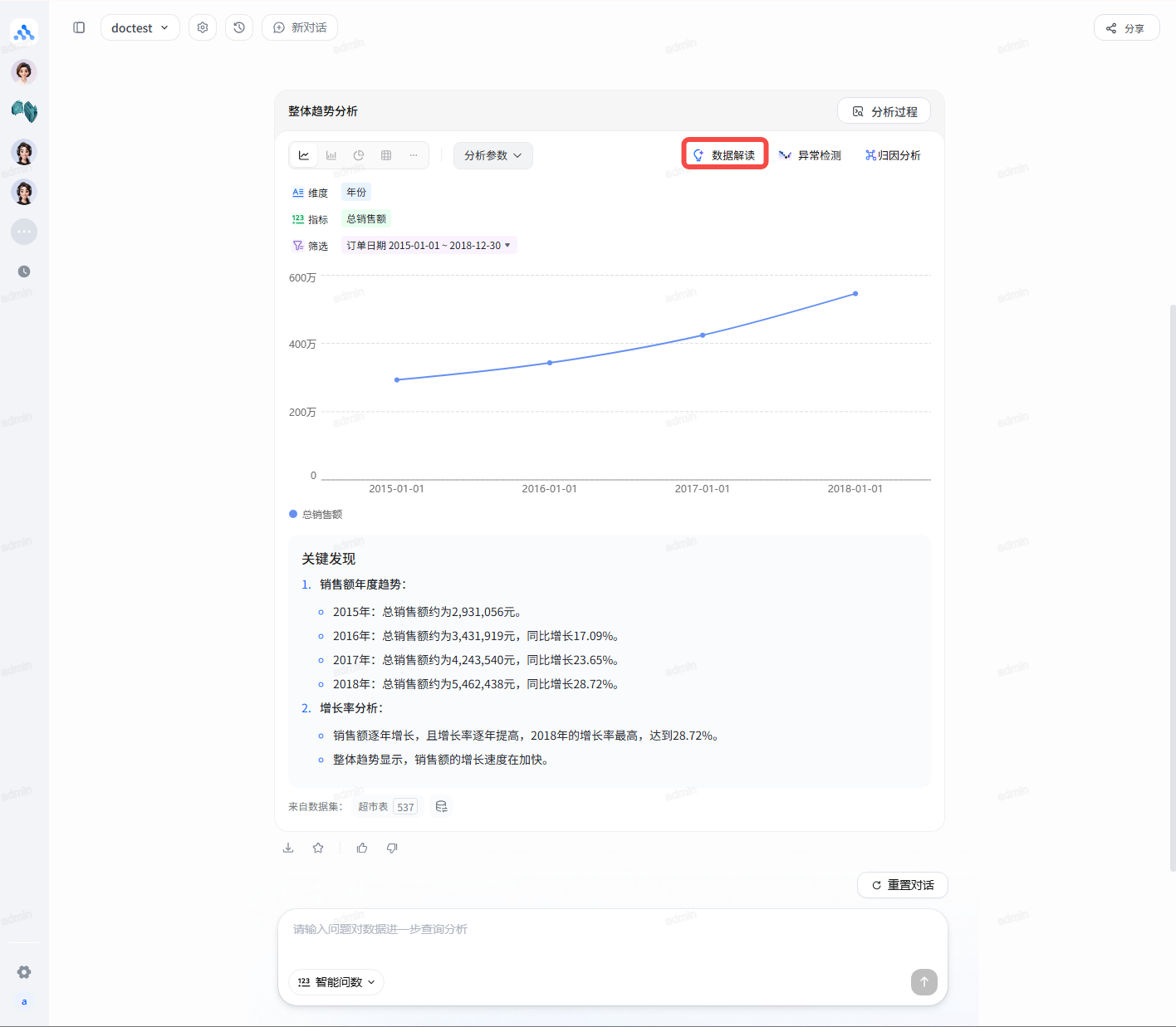Click the 销售额年度趋势 list heading
This screenshot has height=1027, width=1176.
pyautogui.click(x=363, y=584)
